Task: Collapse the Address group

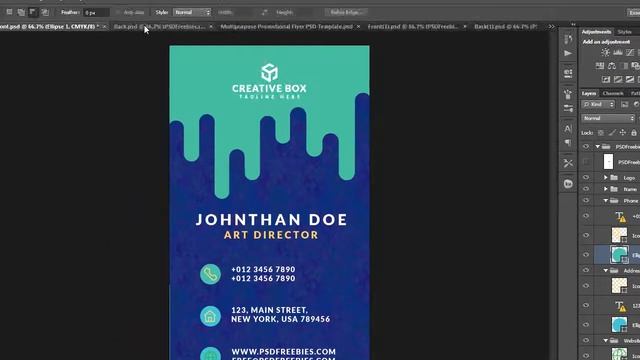Action: (x=606, y=270)
